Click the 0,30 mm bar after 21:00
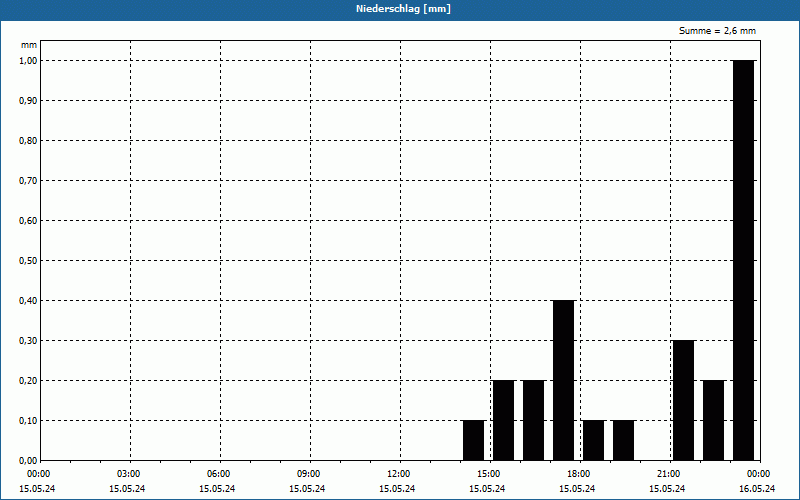800x500 pixels. (683, 400)
